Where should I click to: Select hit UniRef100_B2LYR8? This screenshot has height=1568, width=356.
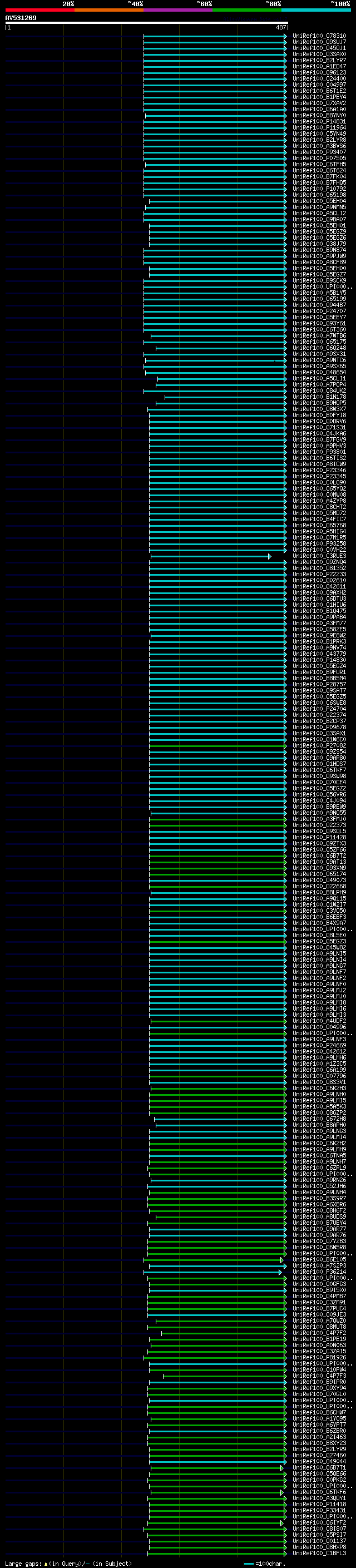(x=319, y=140)
